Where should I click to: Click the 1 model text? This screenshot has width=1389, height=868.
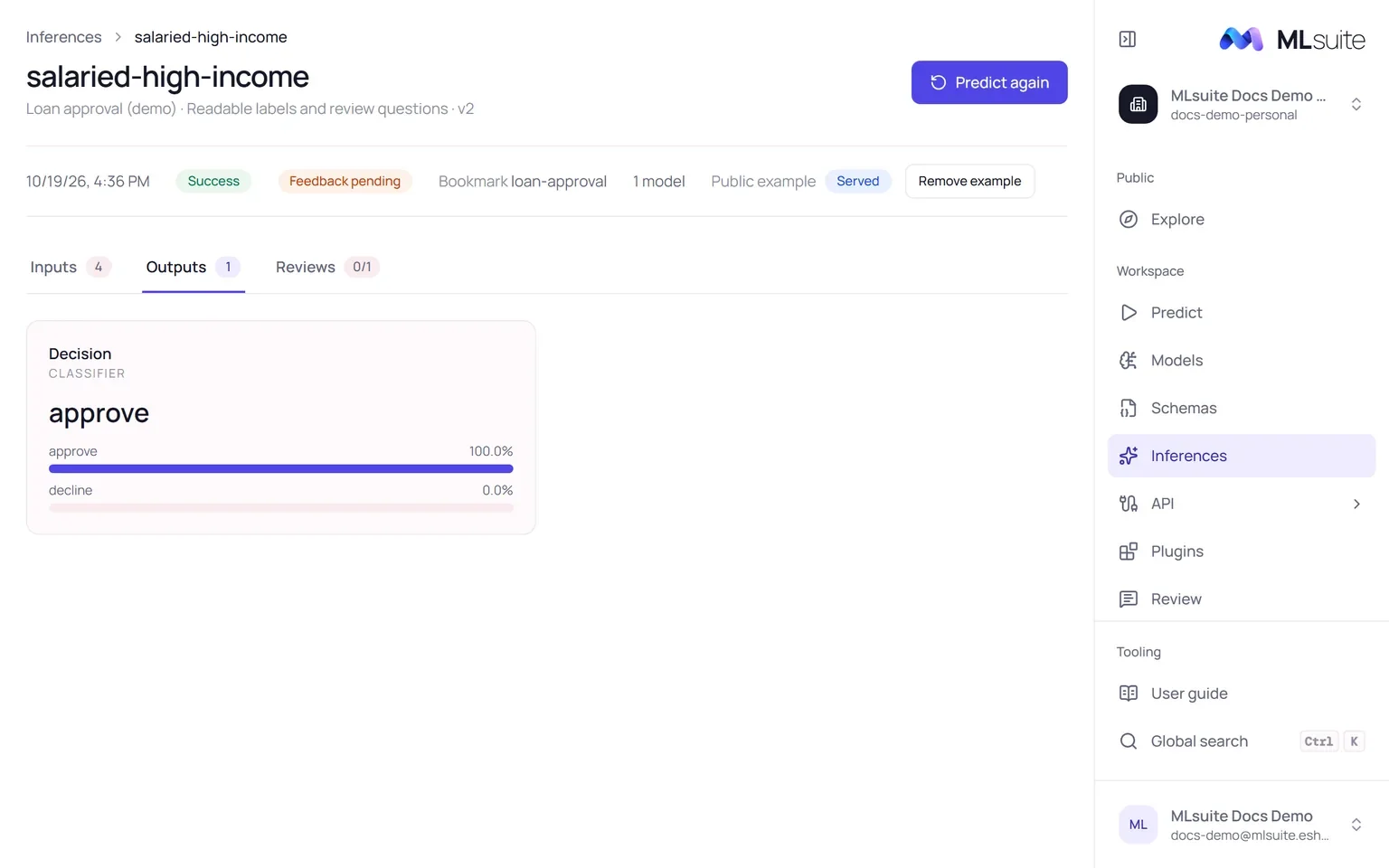click(659, 181)
